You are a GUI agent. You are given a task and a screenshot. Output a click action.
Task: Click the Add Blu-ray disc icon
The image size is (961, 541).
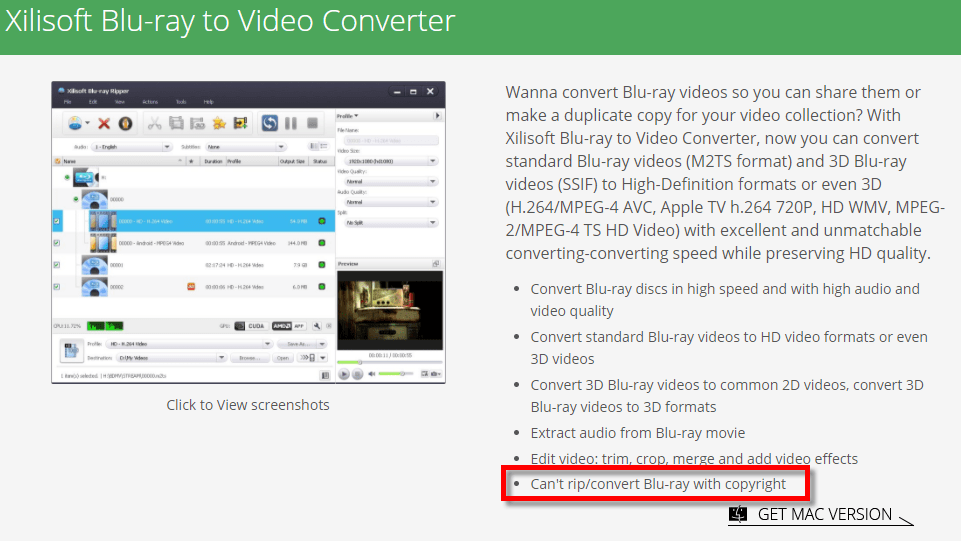click(x=75, y=123)
